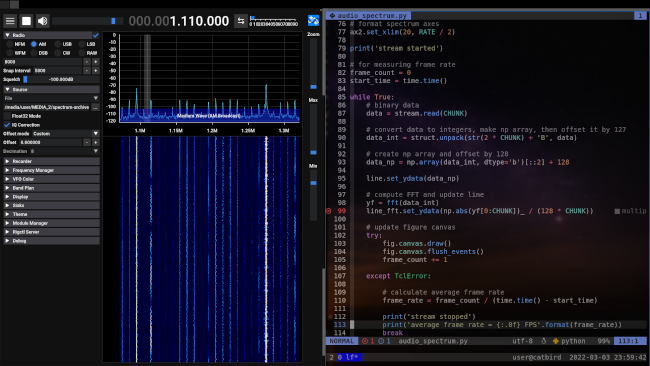Open the SDR++ hamburger menu
The height and width of the screenshot is (366, 650).
coord(10,21)
